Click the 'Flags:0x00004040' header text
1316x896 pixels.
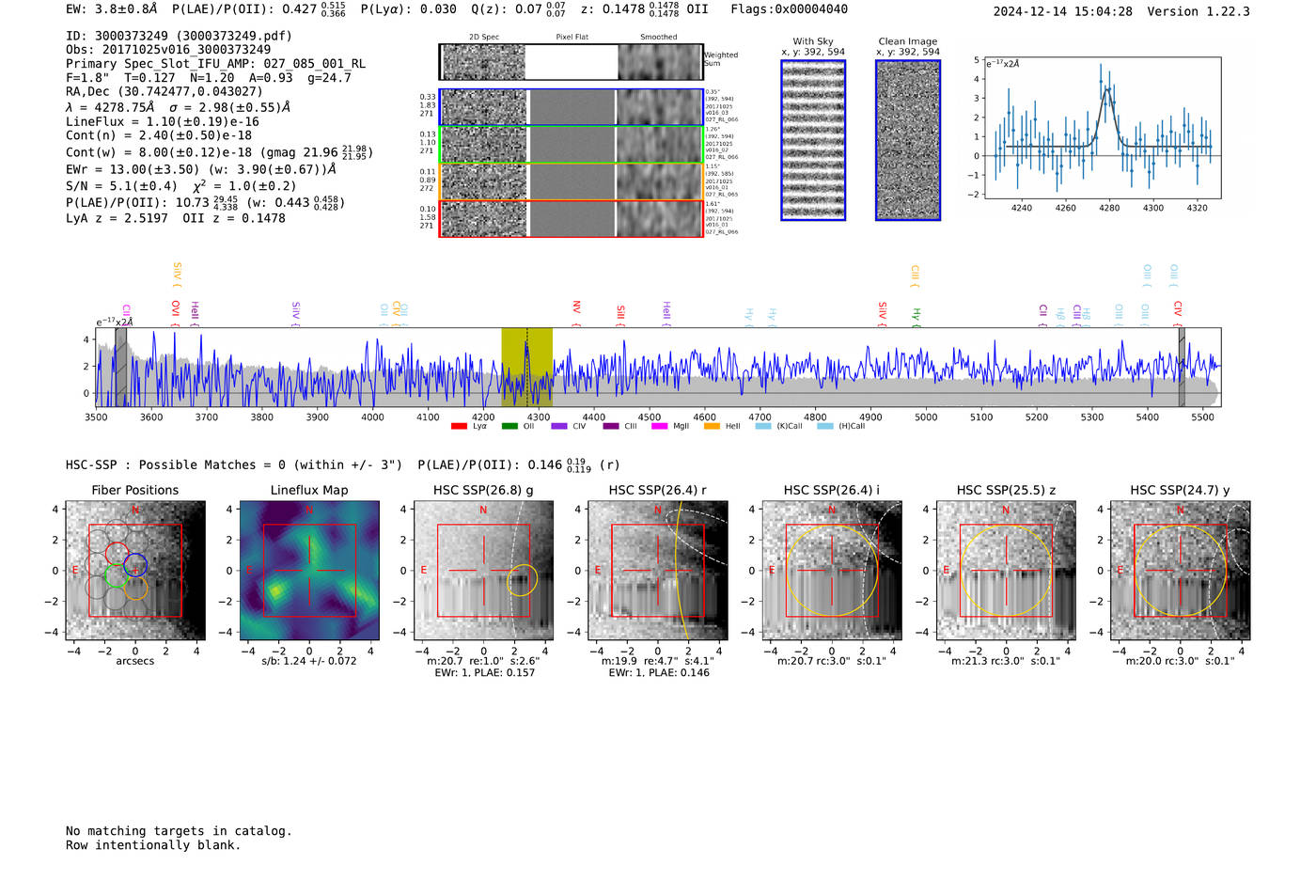[789, 9]
